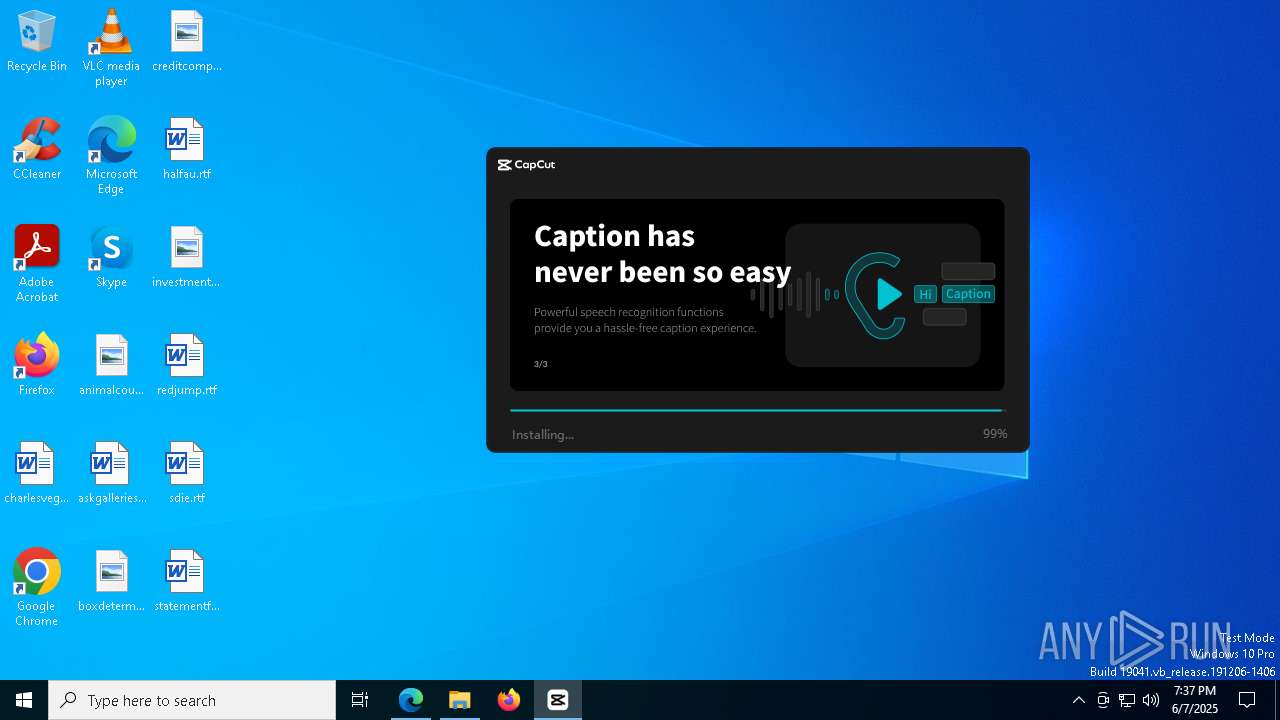Select the animalcou image file icon
The width and height of the screenshot is (1280, 720).
(x=111, y=365)
